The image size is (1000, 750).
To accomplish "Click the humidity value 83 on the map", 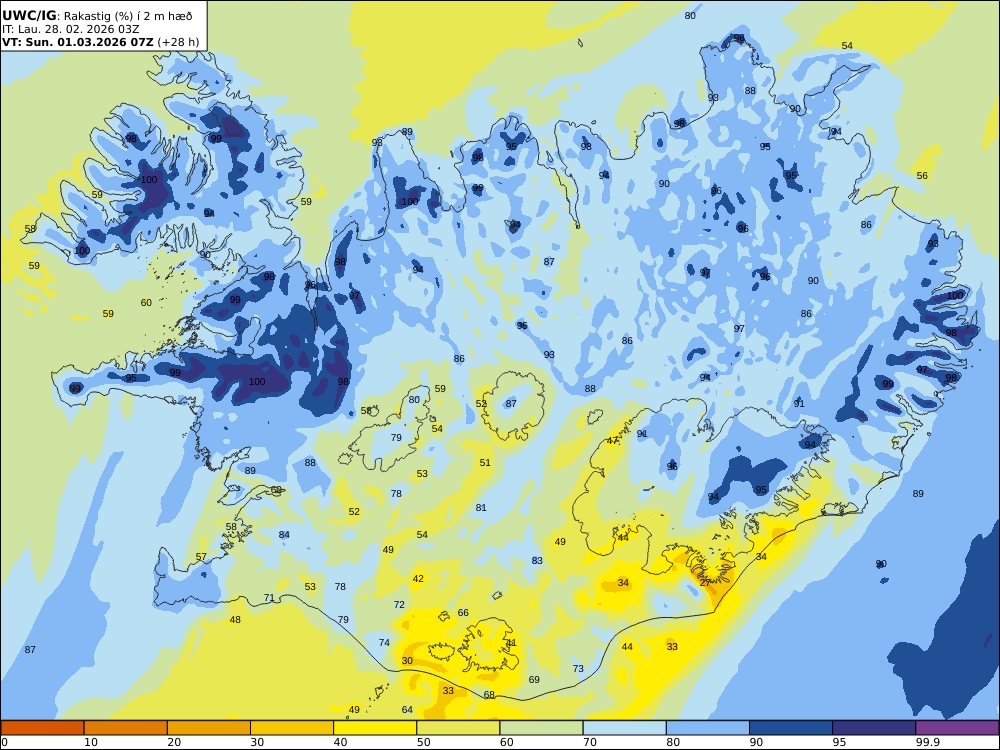I will [x=537, y=560].
